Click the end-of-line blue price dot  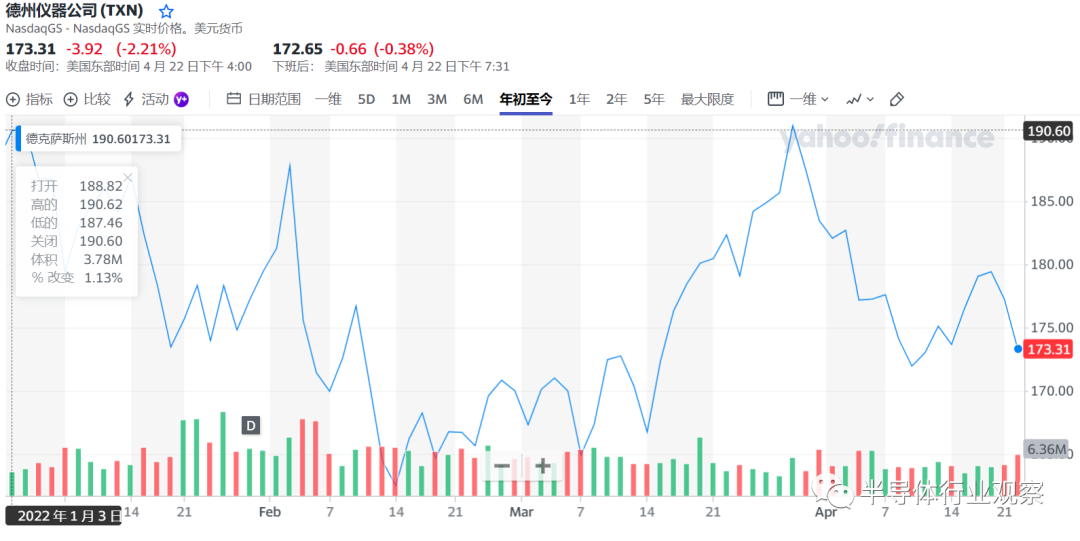click(1018, 349)
